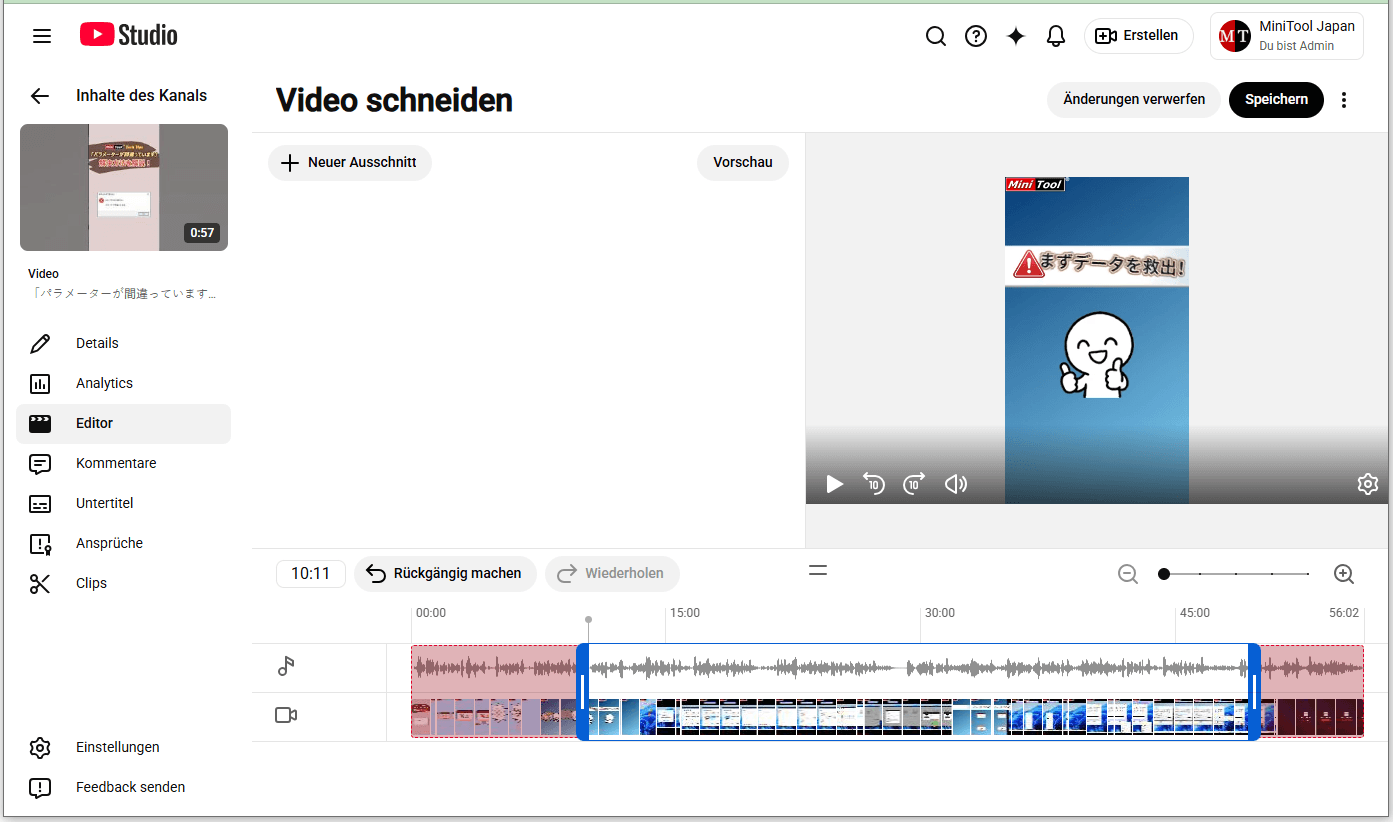Click the 56:02 end time label

1344,613
